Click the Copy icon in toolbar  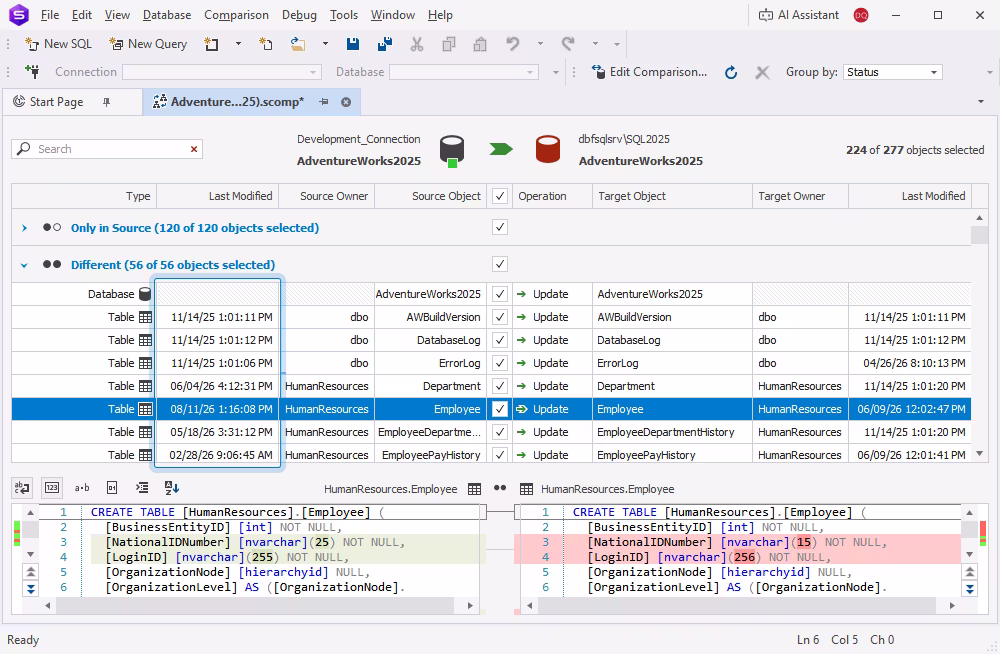click(449, 44)
